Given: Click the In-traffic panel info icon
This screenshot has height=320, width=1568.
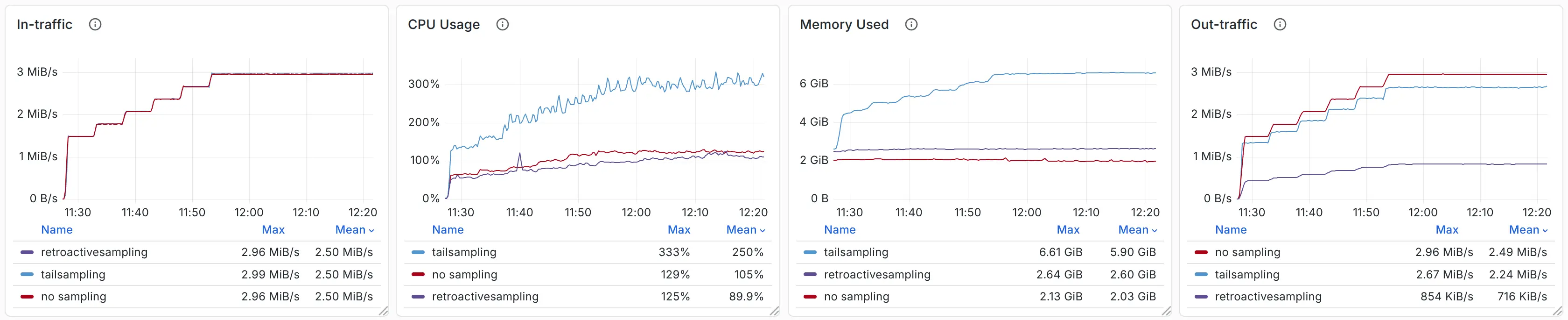Looking at the screenshot, I should pos(95,24).
